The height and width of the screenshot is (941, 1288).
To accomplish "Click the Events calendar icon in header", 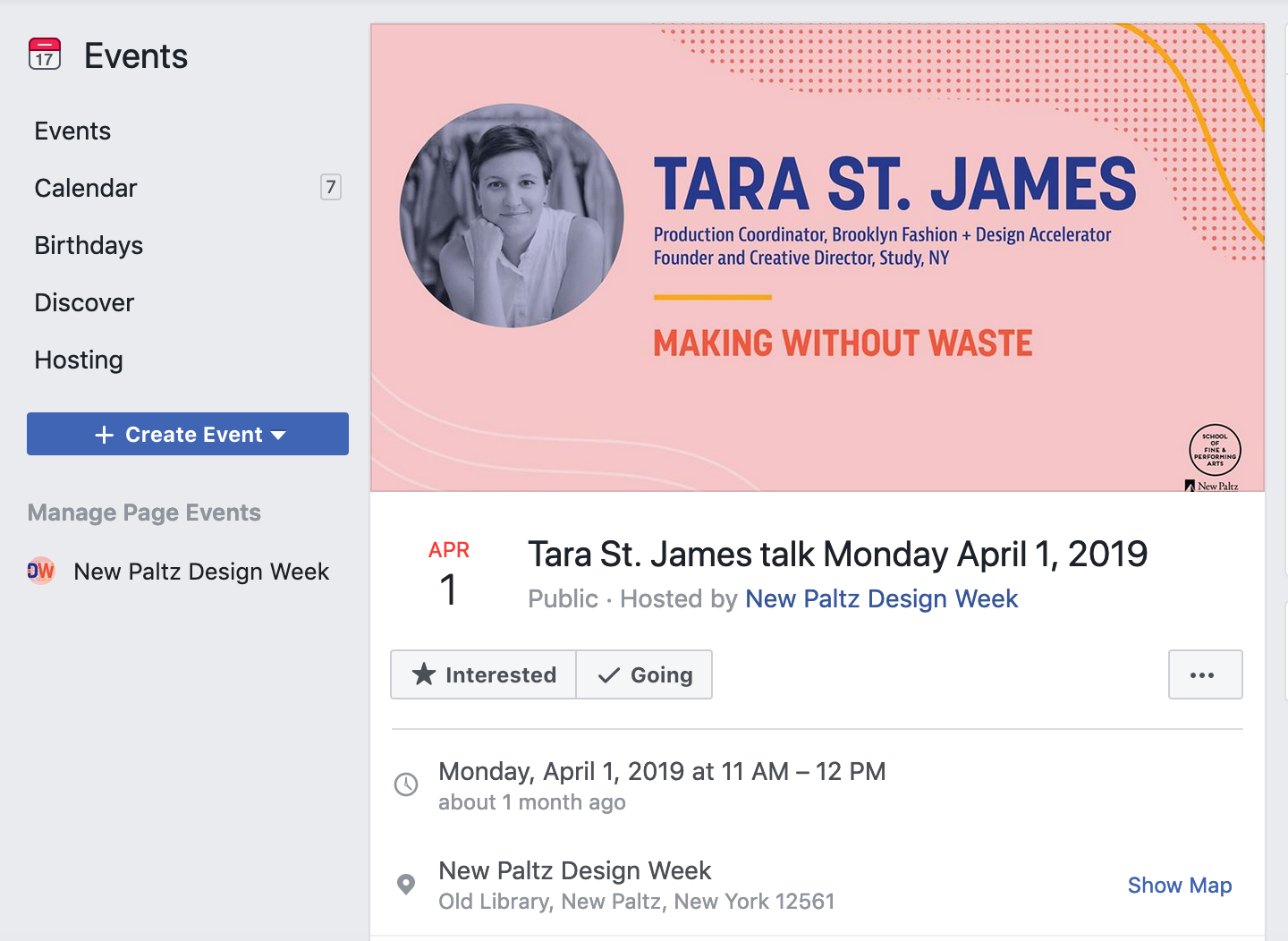I will coord(45,55).
